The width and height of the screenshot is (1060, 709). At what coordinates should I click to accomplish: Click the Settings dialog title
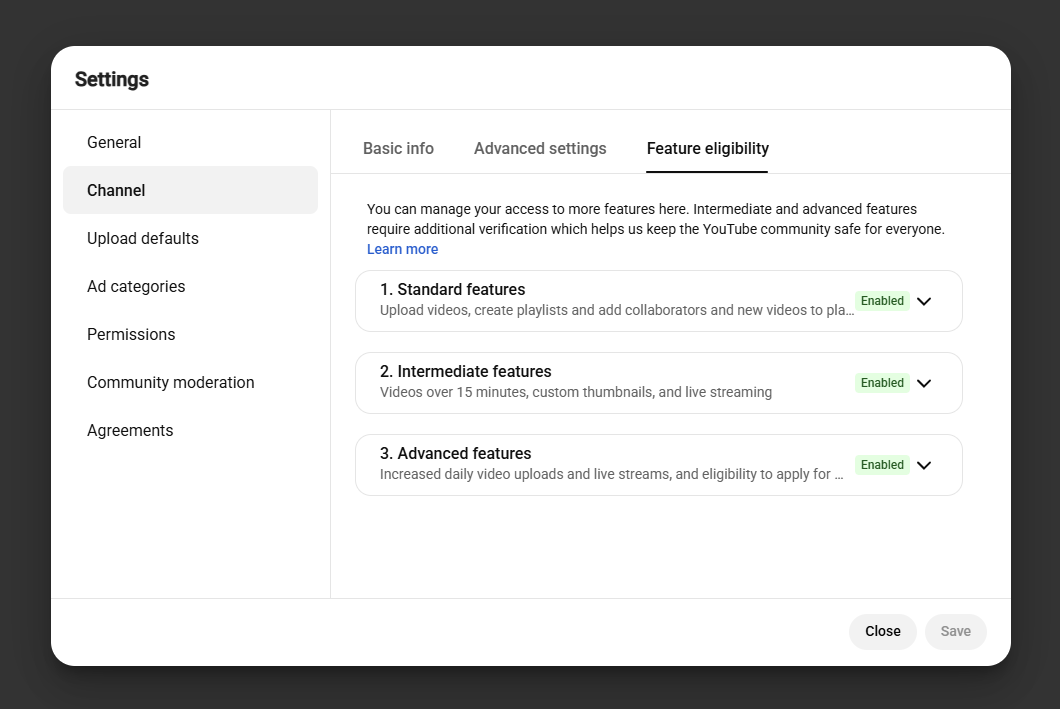(112, 80)
